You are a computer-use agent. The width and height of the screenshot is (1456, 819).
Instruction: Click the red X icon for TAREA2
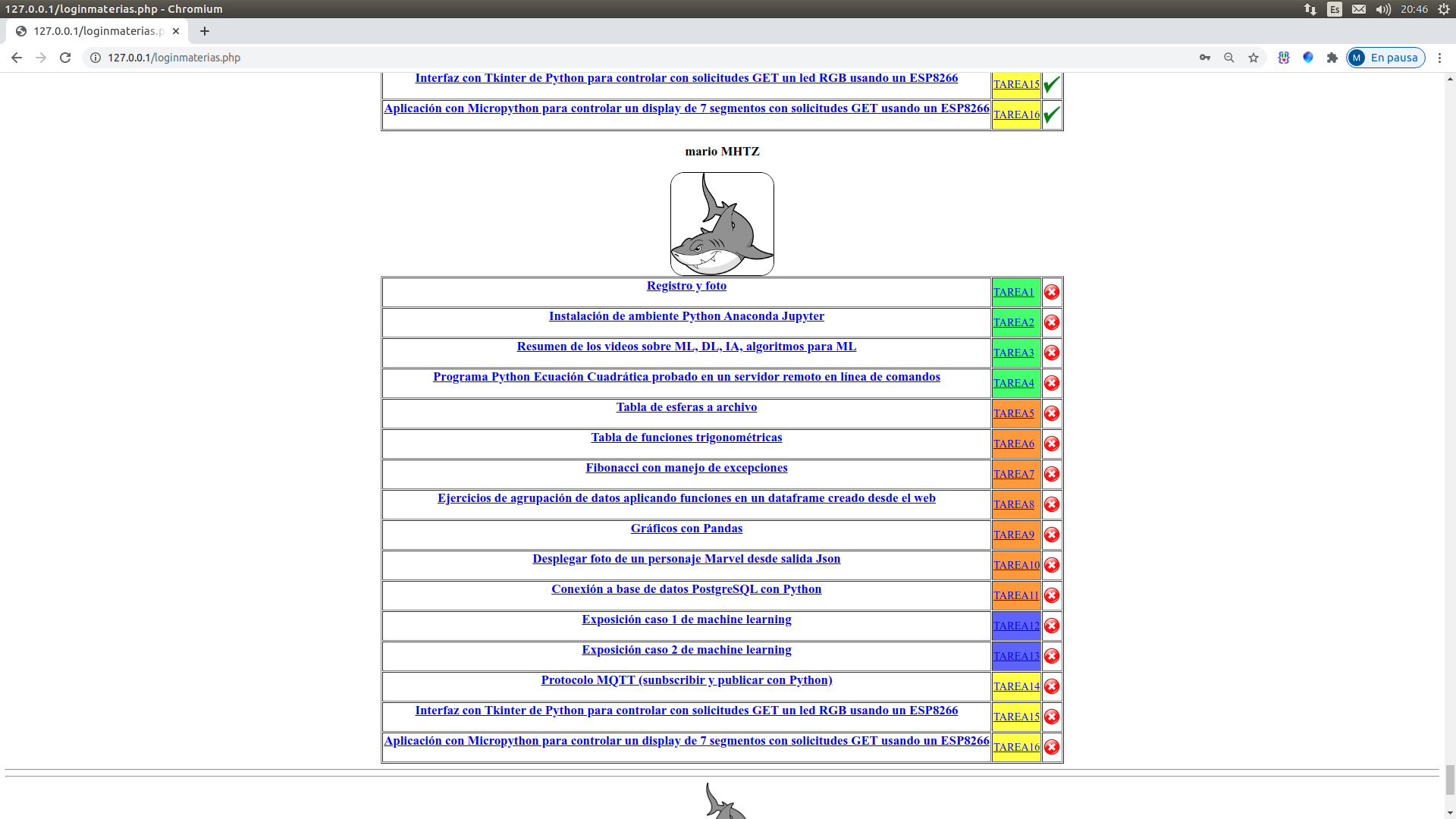pos(1052,322)
